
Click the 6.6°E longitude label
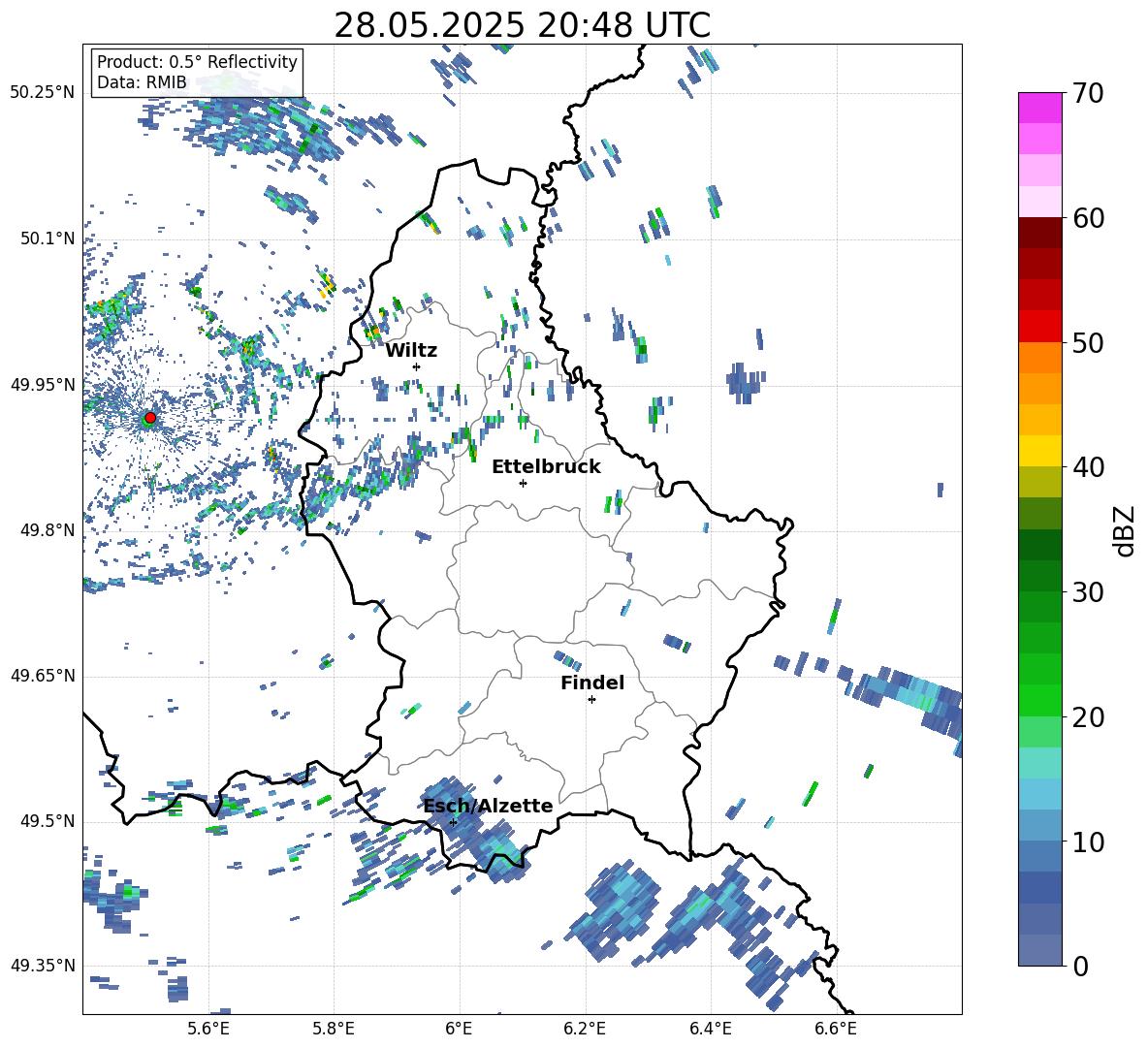click(836, 1029)
